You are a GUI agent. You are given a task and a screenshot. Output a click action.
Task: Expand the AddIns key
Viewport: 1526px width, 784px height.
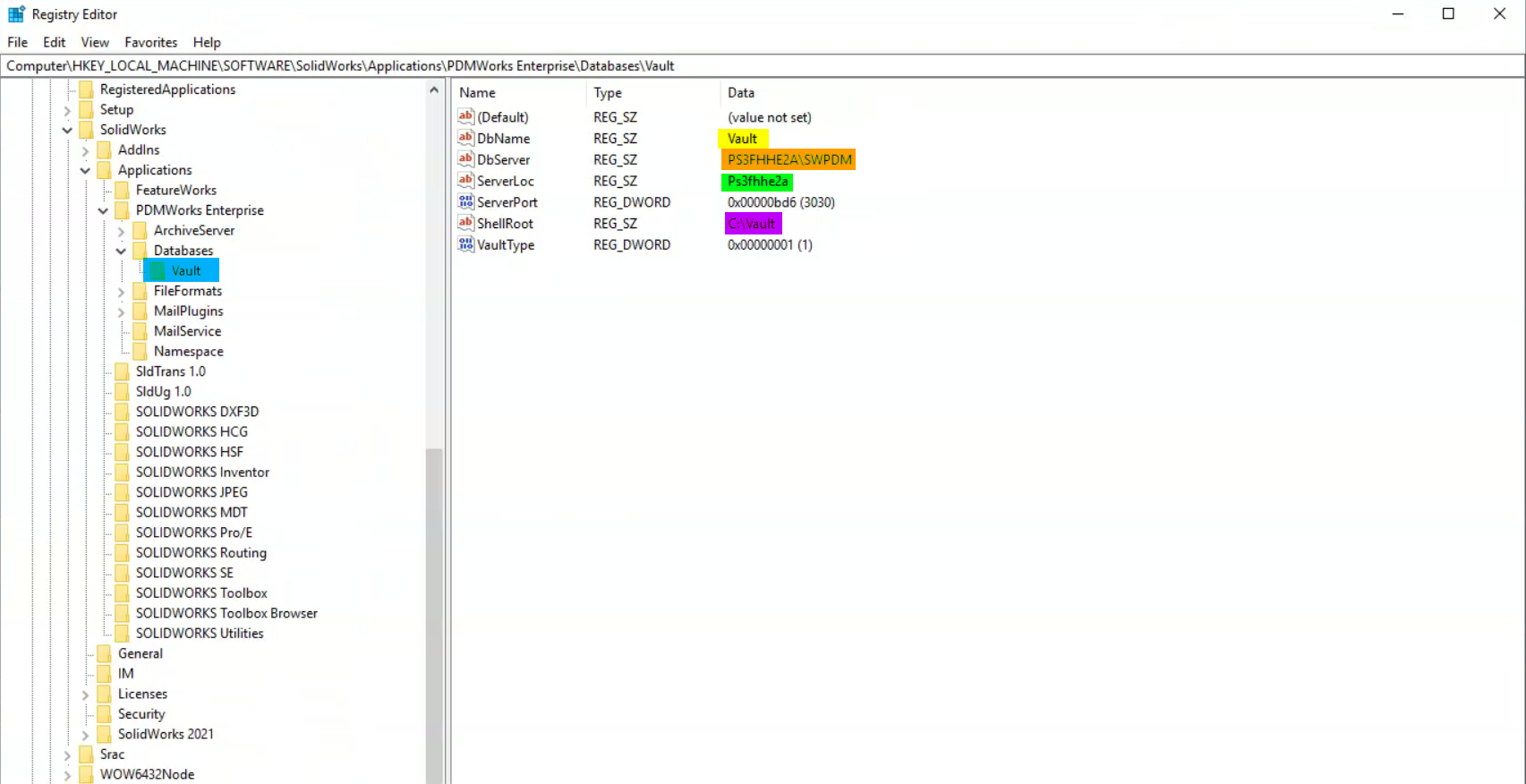click(85, 150)
